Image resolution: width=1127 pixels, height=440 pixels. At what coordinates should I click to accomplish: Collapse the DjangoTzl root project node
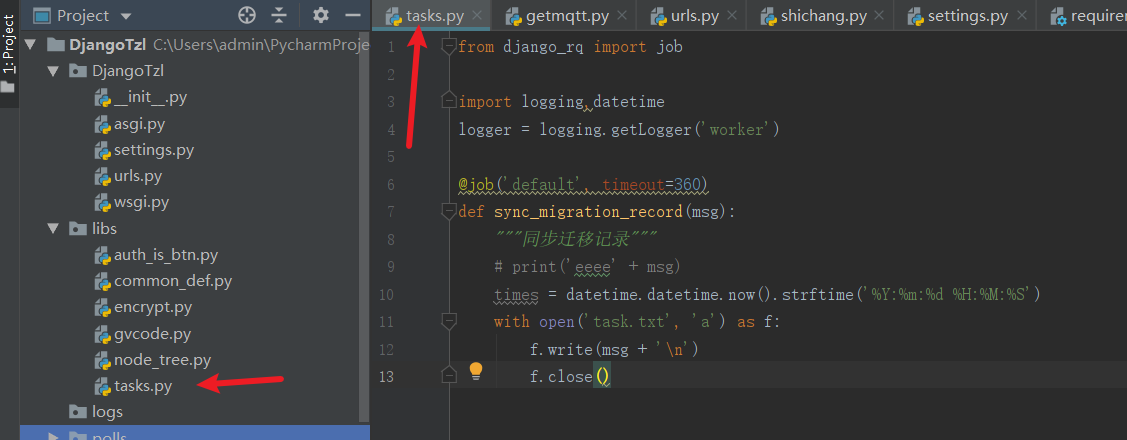click(x=30, y=45)
